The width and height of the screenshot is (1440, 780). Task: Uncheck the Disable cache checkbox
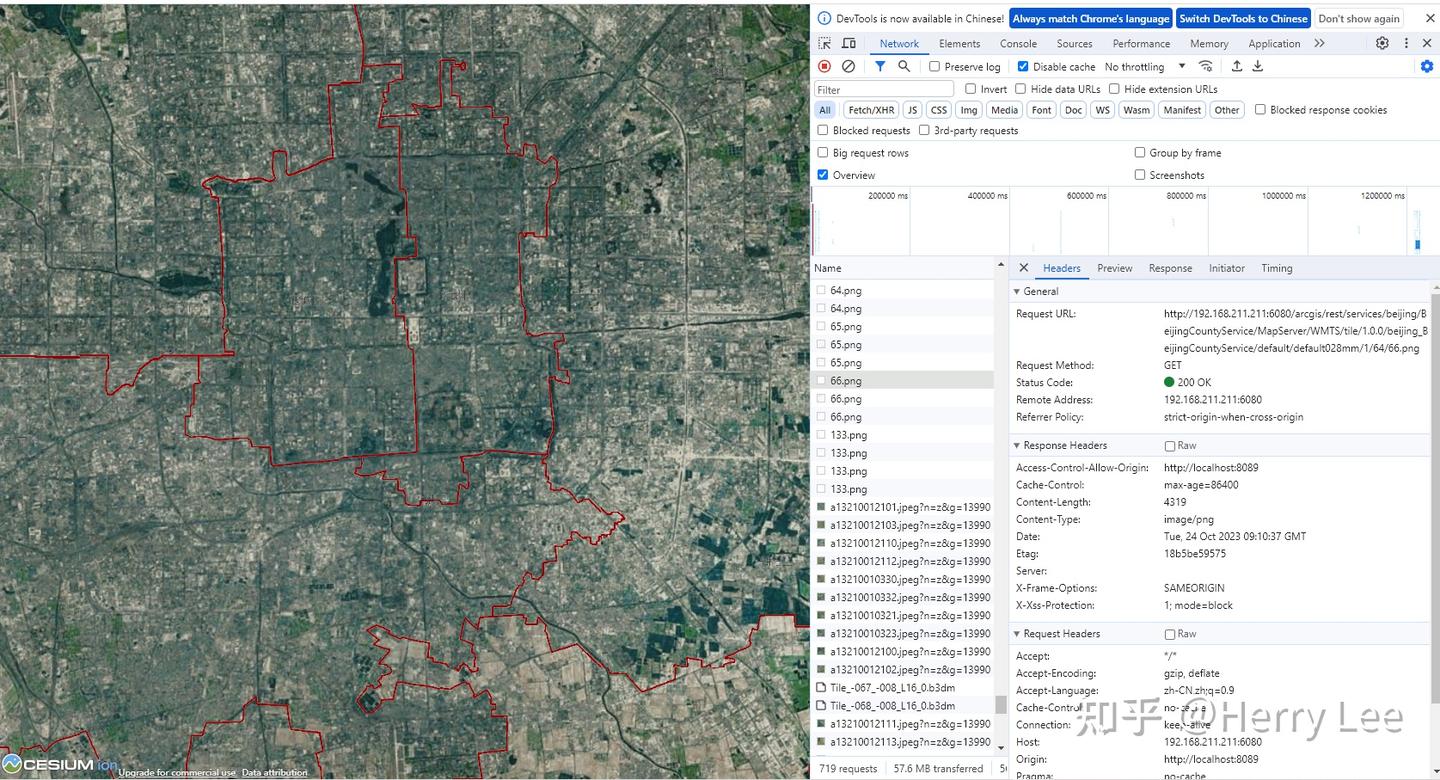1022,67
